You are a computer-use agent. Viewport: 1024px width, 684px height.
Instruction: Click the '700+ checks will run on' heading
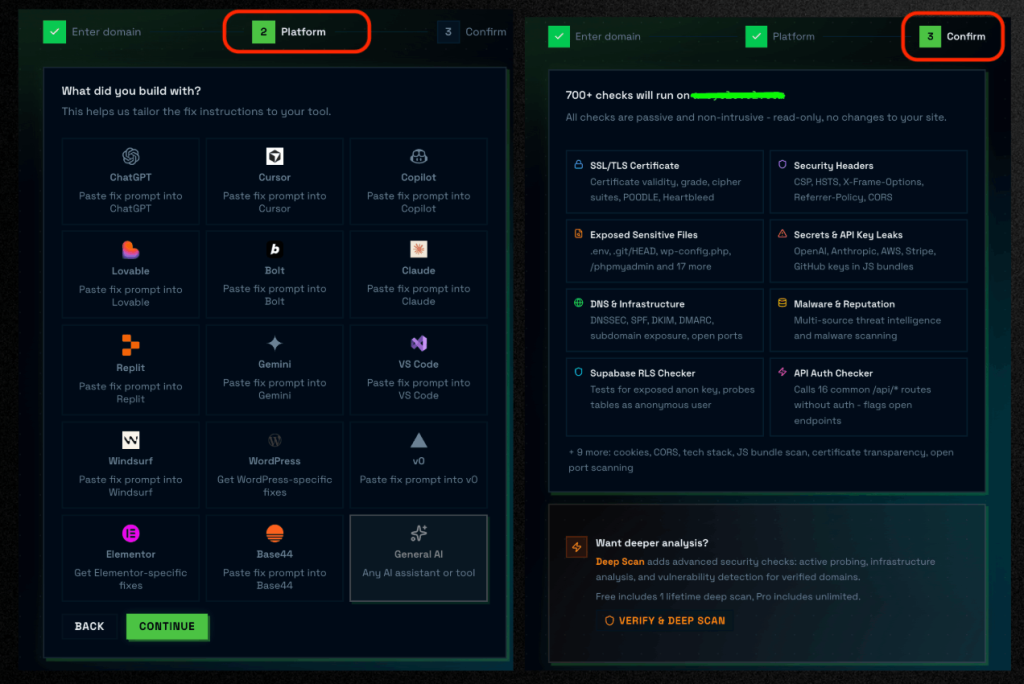pyautogui.click(x=628, y=95)
